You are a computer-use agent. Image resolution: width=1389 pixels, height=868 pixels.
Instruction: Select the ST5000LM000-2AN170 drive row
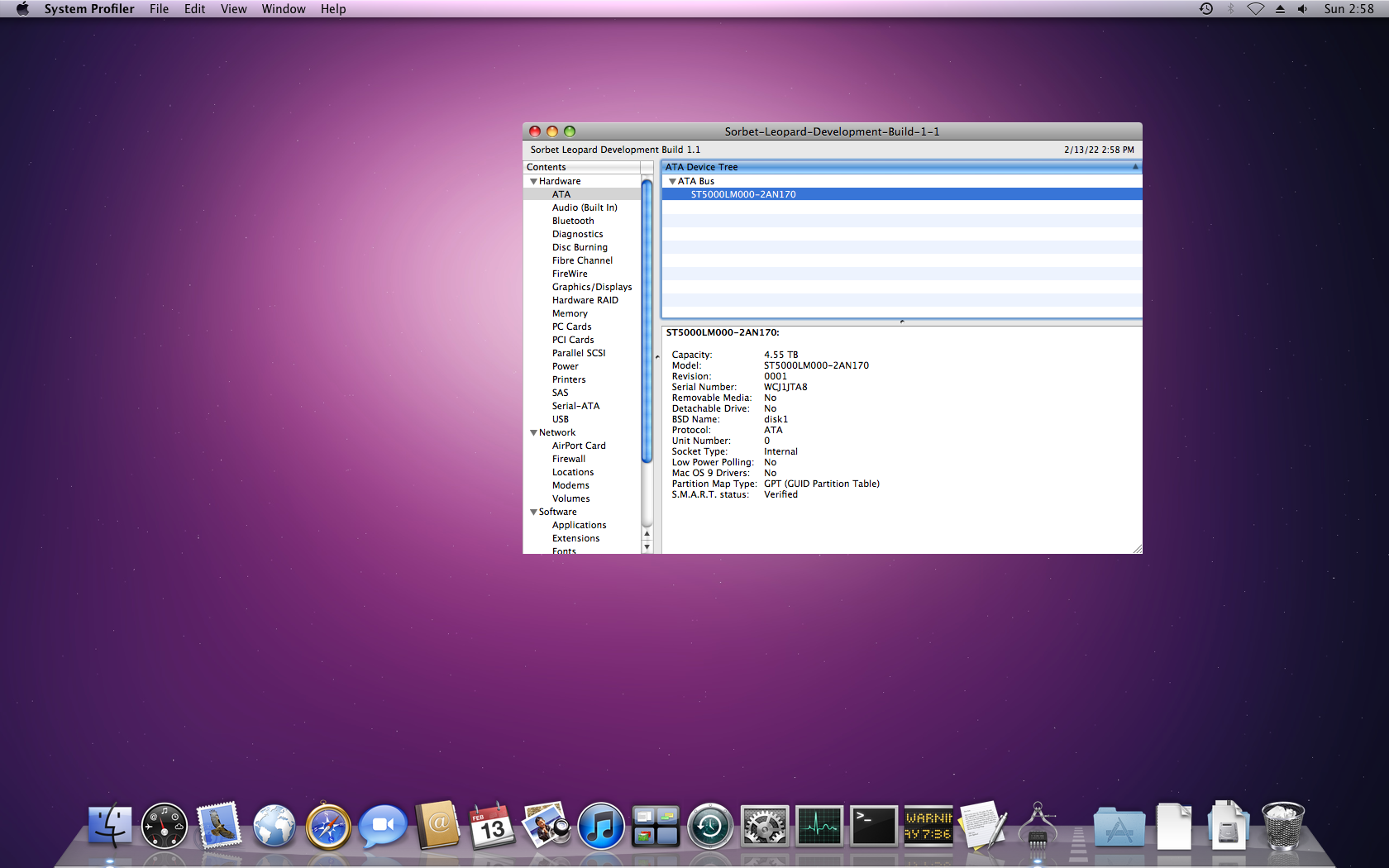click(x=901, y=194)
